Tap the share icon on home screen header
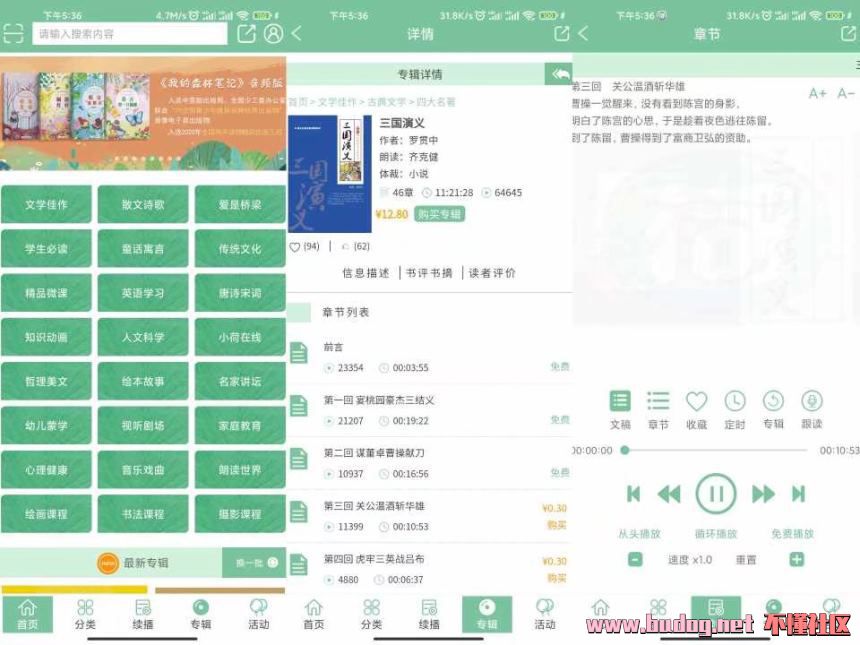Image resolution: width=860 pixels, height=645 pixels. point(246,34)
